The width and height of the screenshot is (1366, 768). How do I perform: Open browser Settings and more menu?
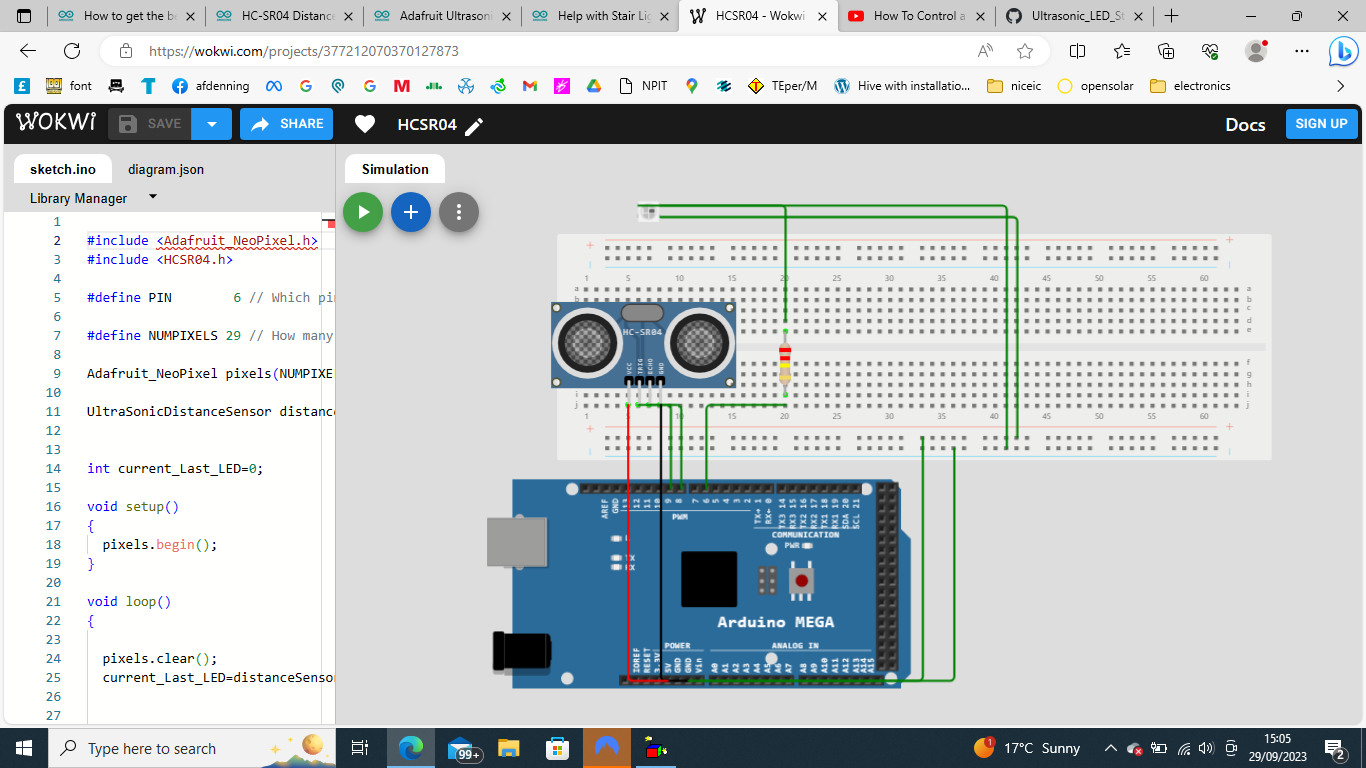pos(1301,51)
